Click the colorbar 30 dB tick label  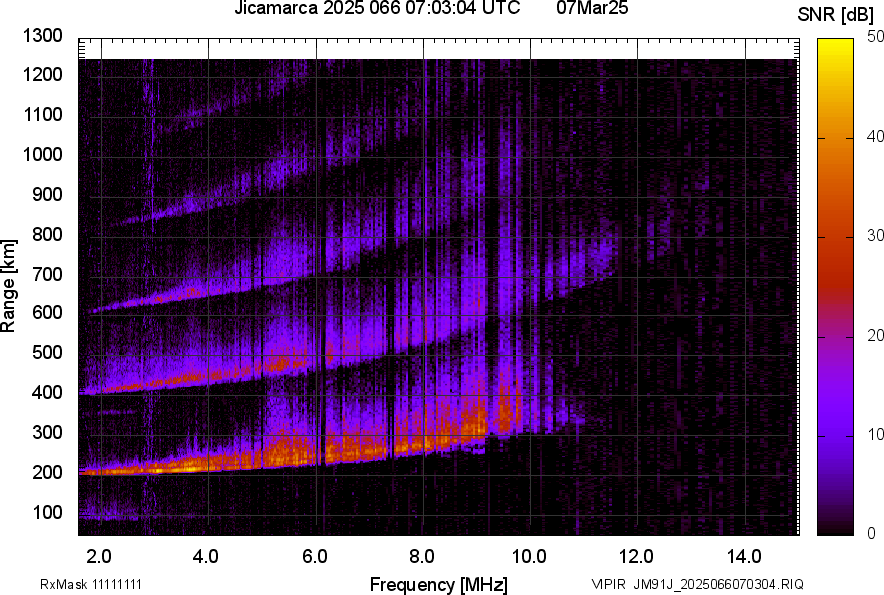pyautogui.click(x=875, y=236)
